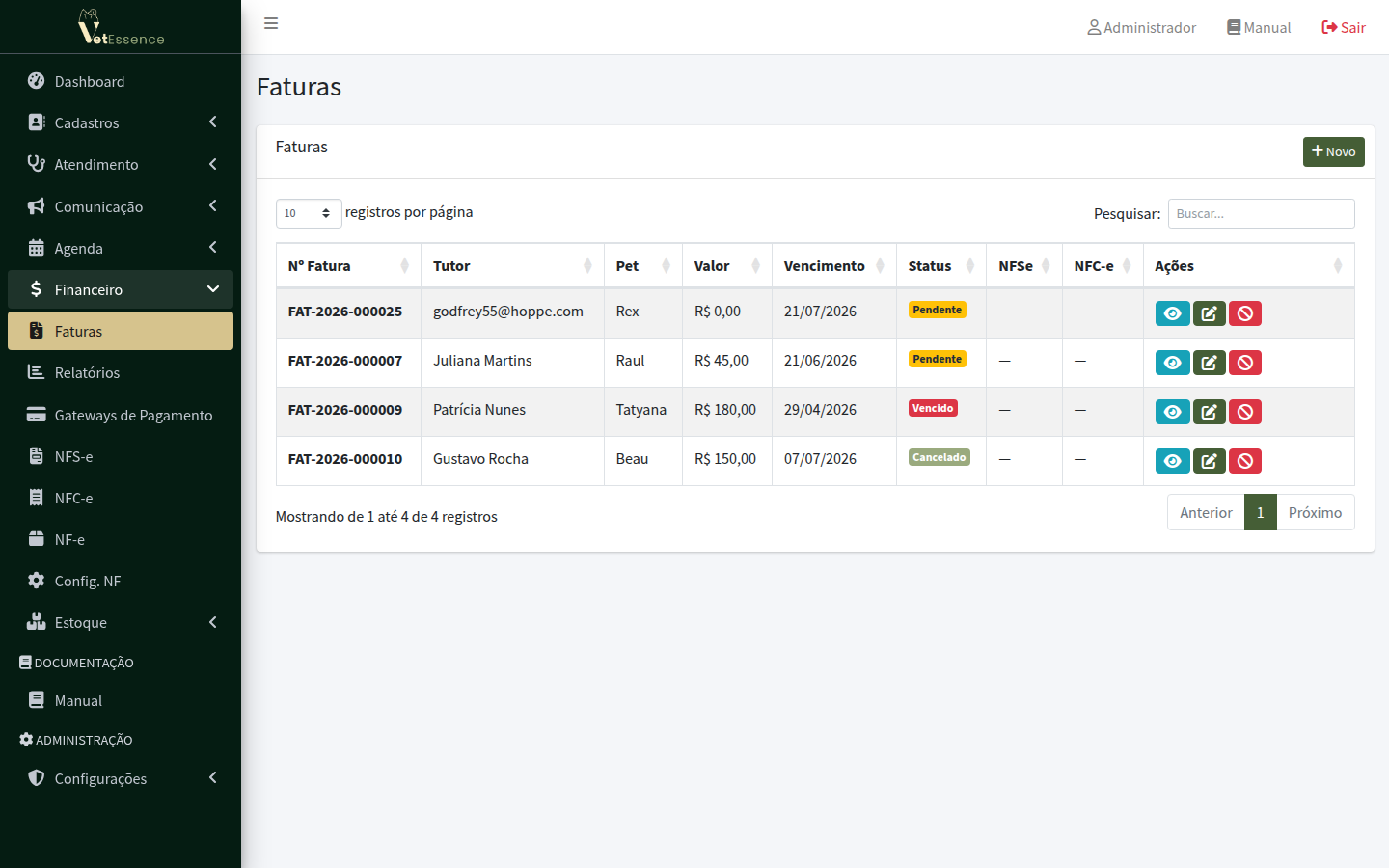
Task: Click pet name Tatyana
Action: tap(641, 410)
